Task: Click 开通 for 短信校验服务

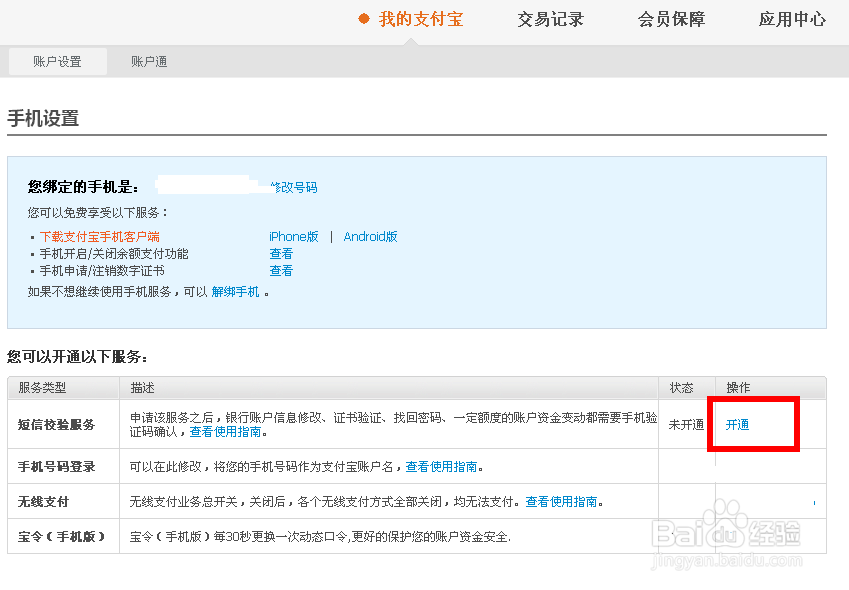Action: (x=737, y=425)
